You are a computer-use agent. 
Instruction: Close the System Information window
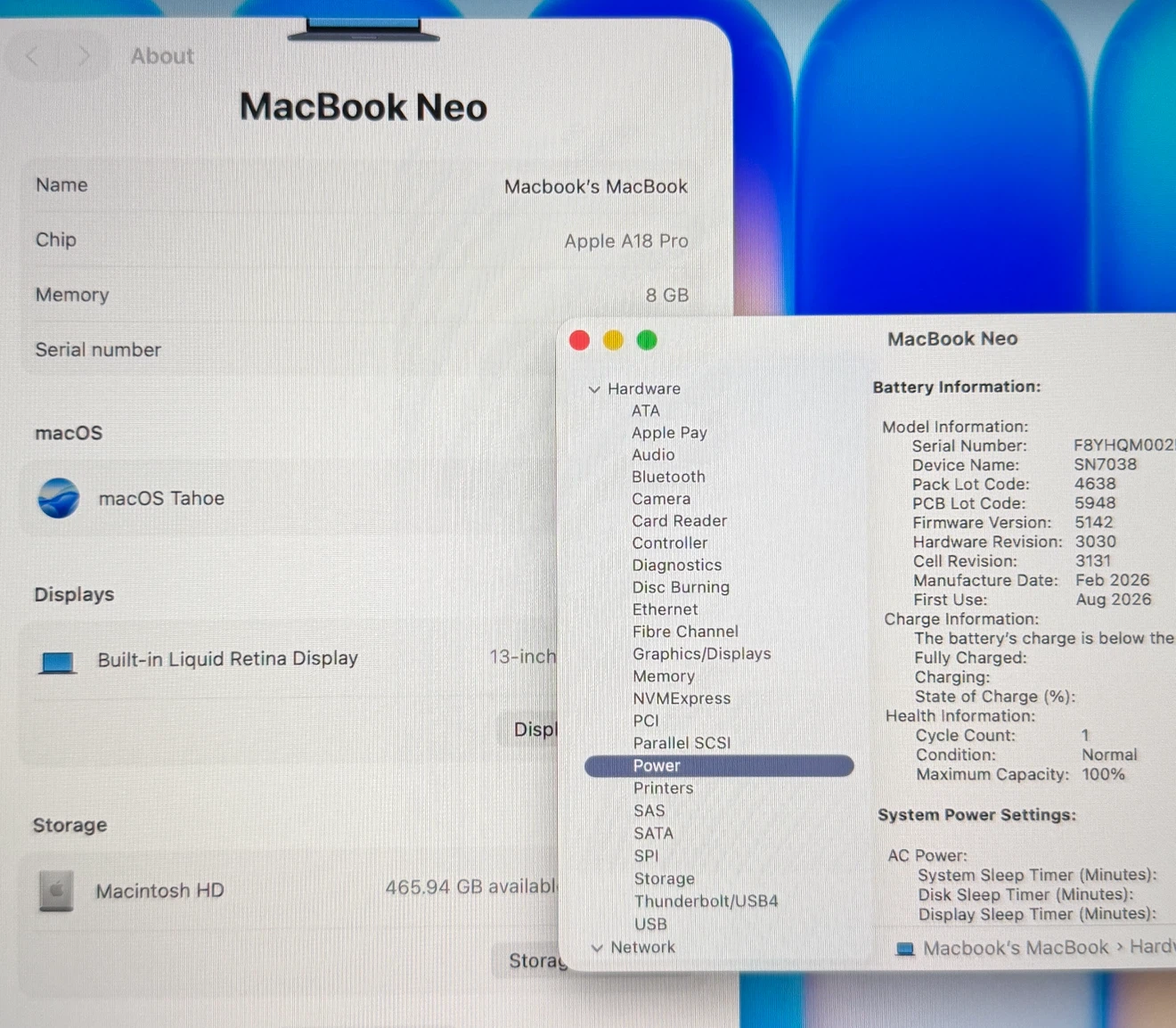coord(579,340)
